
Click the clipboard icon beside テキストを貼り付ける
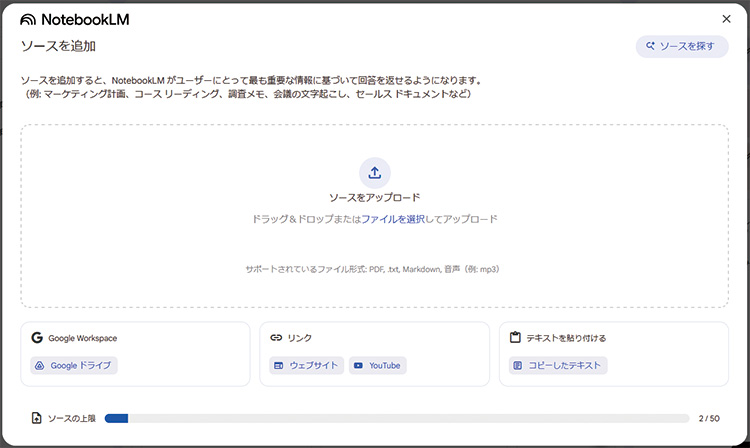click(x=515, y=338)
